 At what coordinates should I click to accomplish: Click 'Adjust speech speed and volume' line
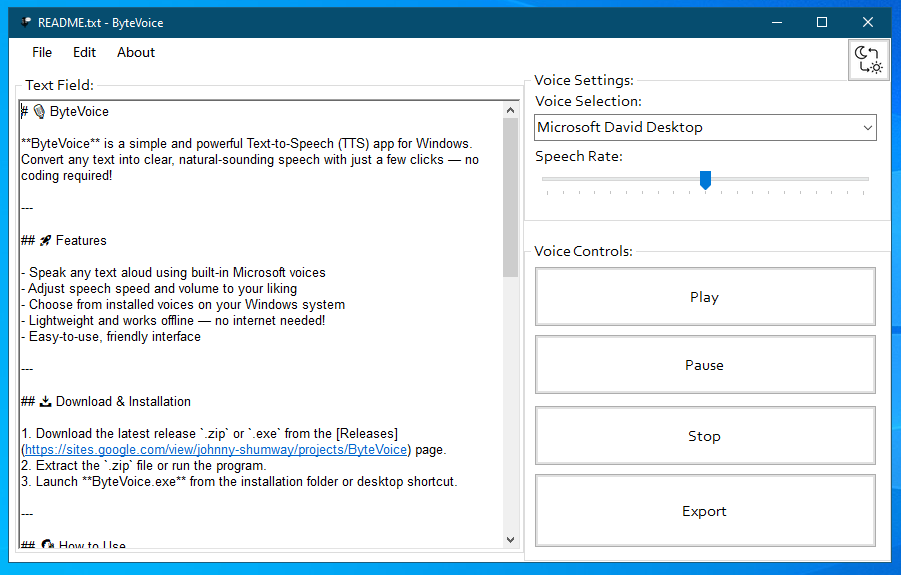(x=159, y=289)
